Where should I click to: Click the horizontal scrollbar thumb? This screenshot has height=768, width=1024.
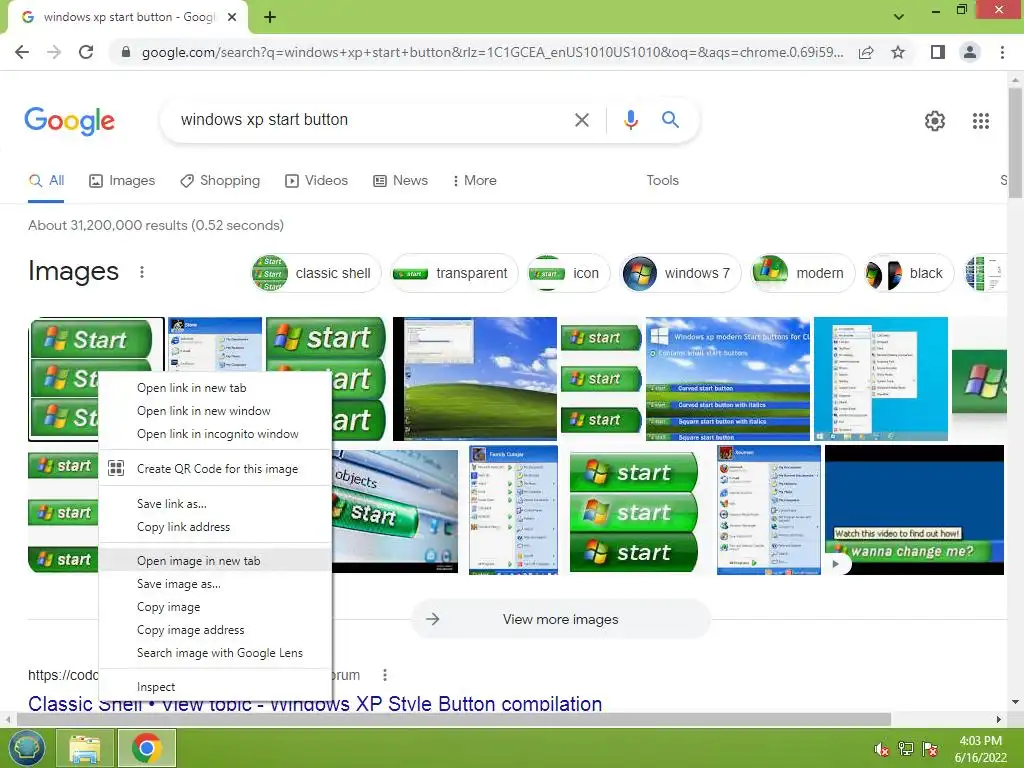click(454, 719)
